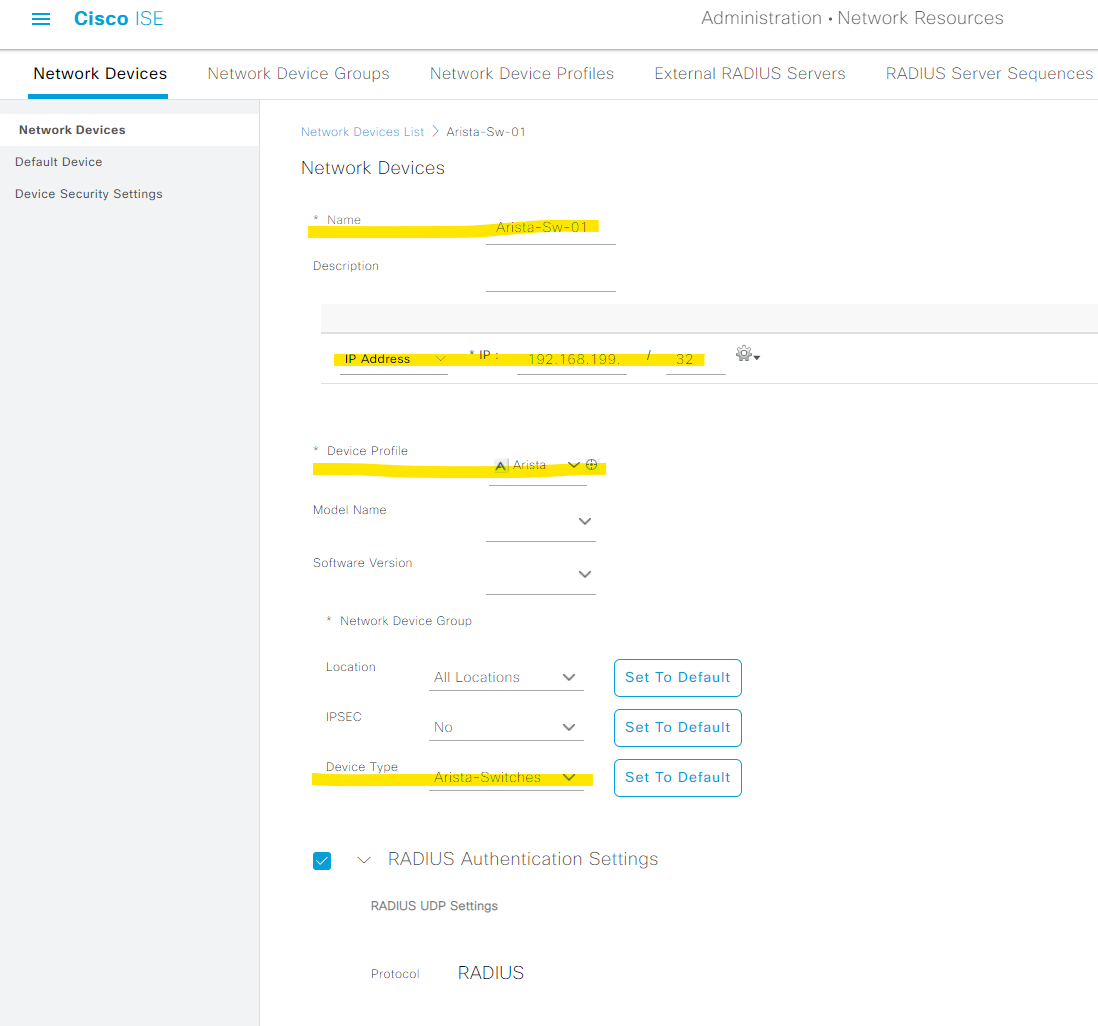
Task: Switch to the Network Device Groups tab
Action: (x=298, y=74)
